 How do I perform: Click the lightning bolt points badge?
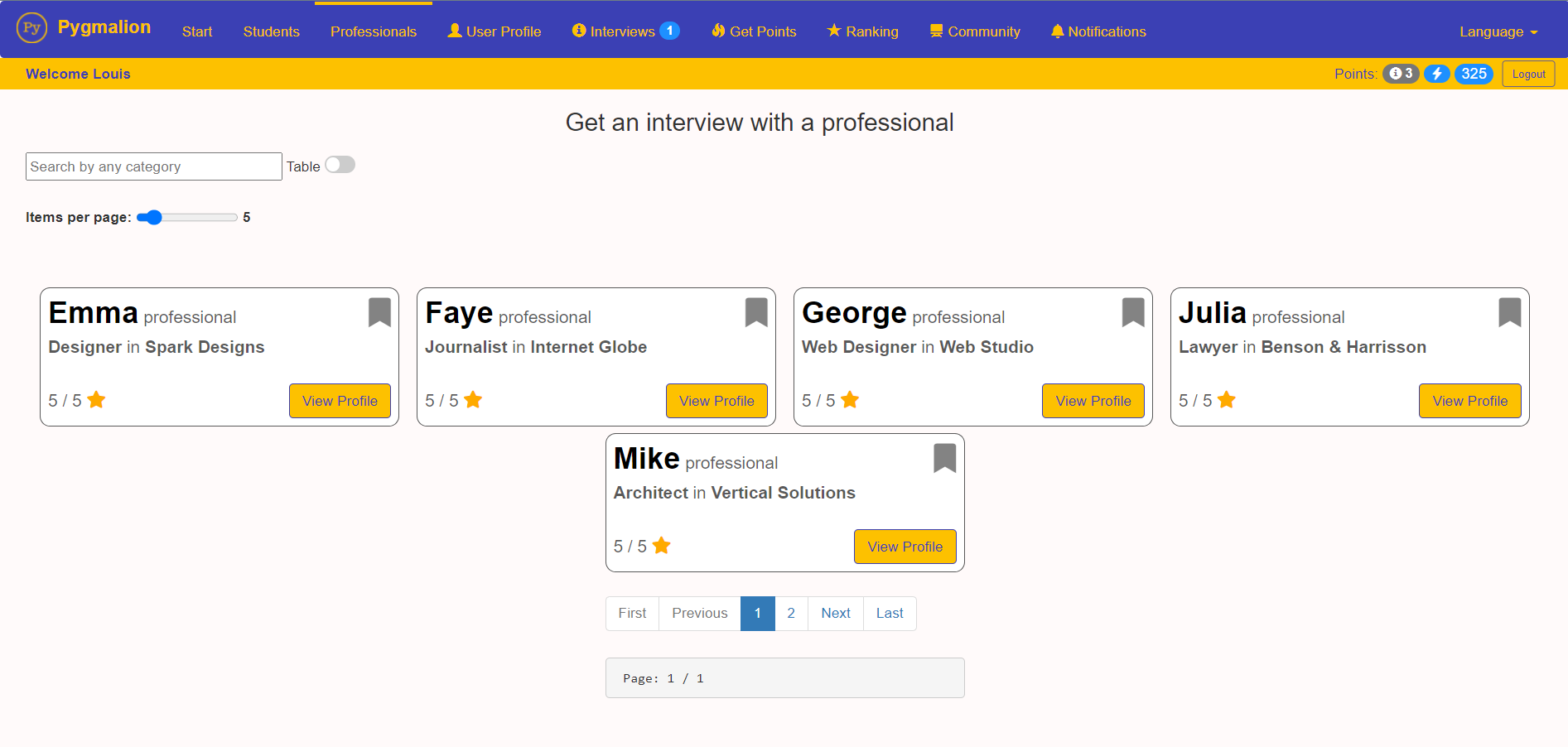tap(1437, 74)
